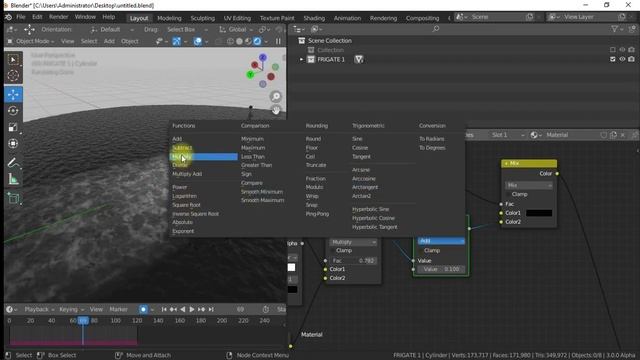Toggle viewport gizmos visibility button
640x360 pixels.
click(176, 41)
